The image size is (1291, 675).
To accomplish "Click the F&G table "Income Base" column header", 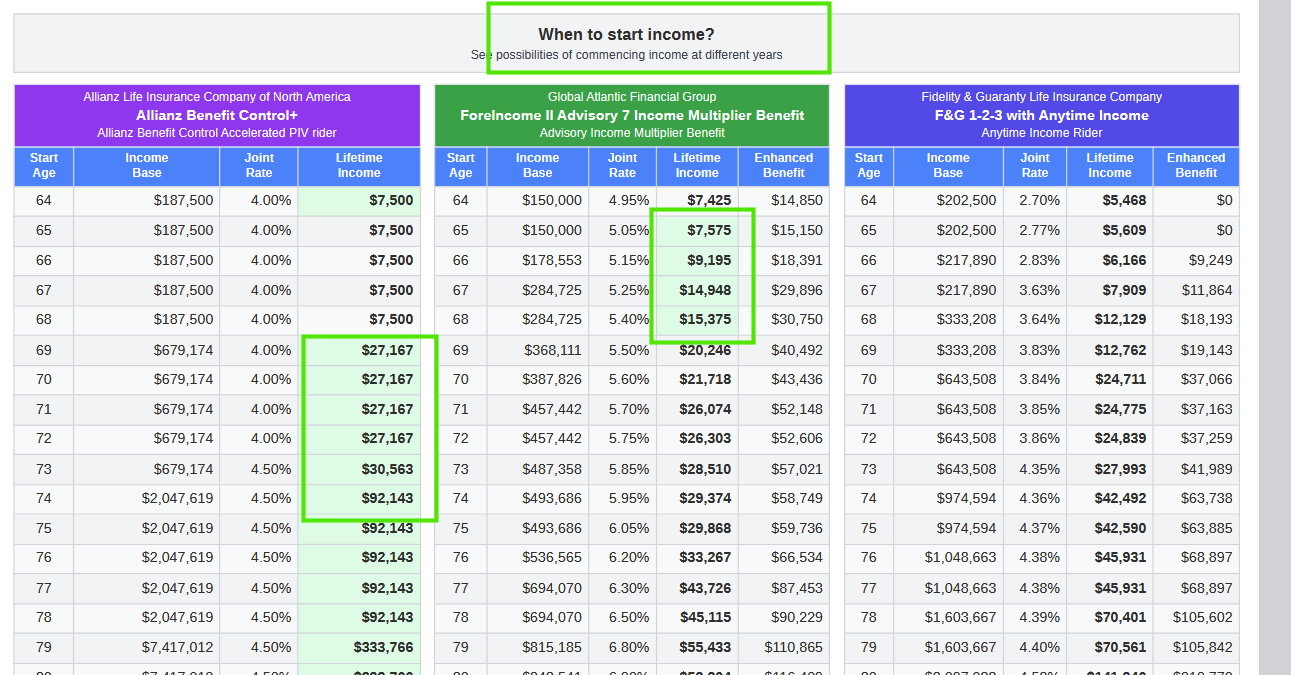I will (948, 165).
